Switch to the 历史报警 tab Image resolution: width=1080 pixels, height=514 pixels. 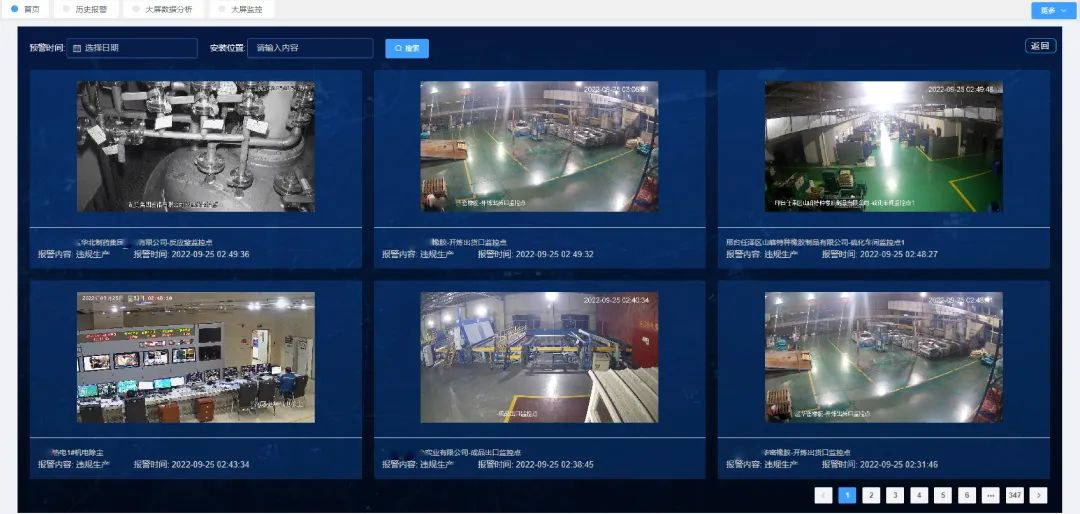point(85,9)
